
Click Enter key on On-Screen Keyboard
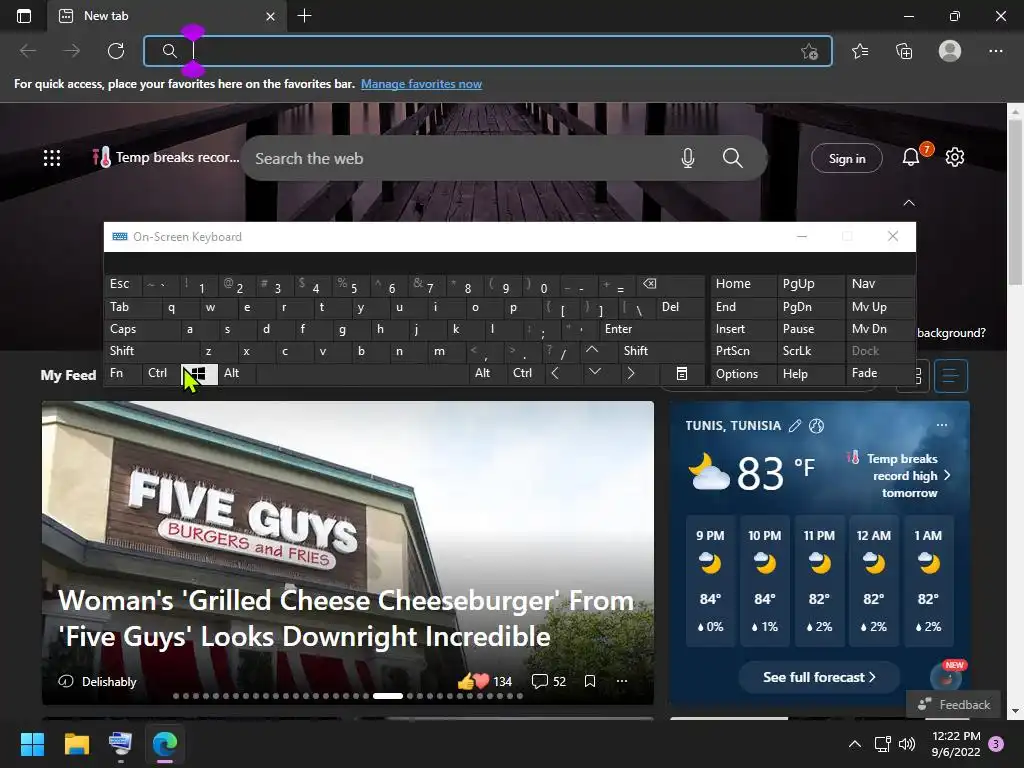[652, 329]
